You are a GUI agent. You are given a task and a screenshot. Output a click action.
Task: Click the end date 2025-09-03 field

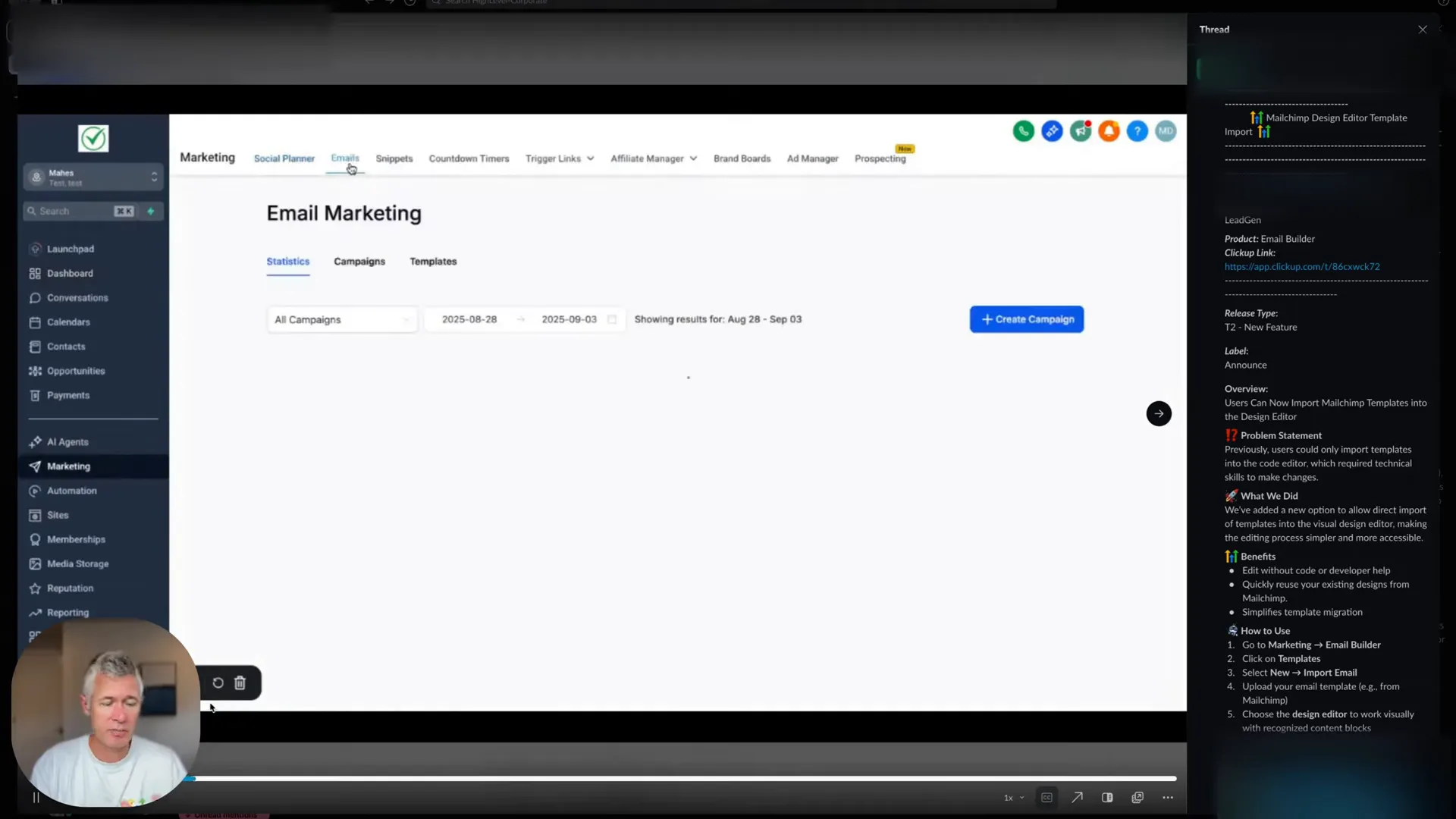click(x=569, y=319)
